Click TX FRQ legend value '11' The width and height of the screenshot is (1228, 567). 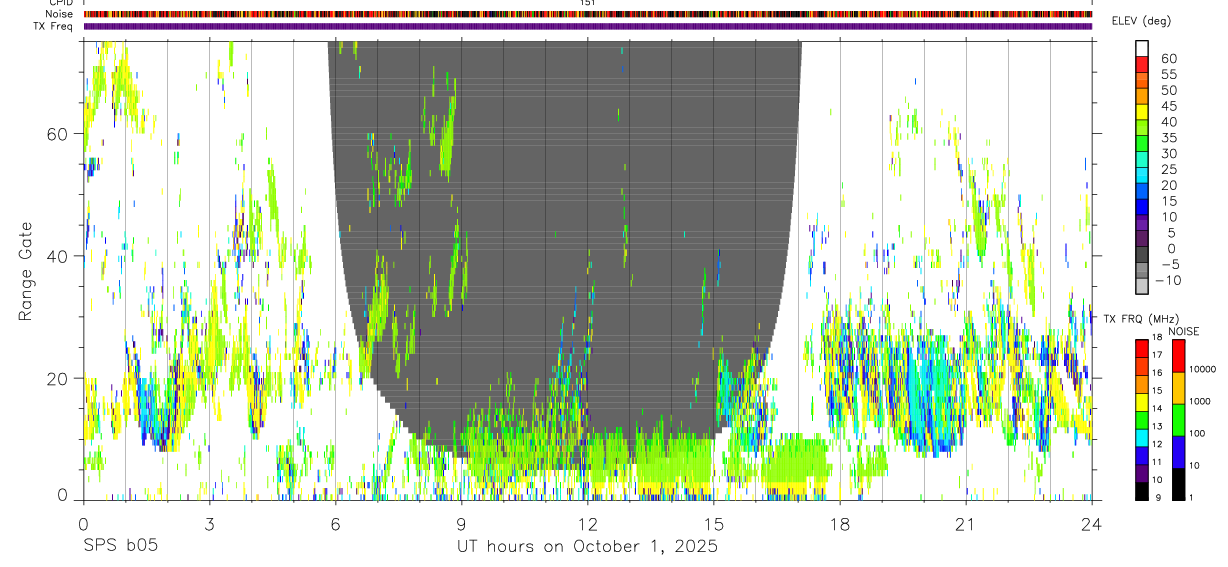point(1158,462)
